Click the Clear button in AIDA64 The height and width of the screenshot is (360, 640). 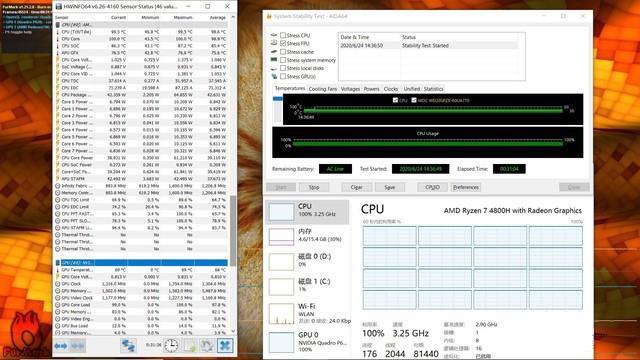pyautogui.click(x=356, y=187)
